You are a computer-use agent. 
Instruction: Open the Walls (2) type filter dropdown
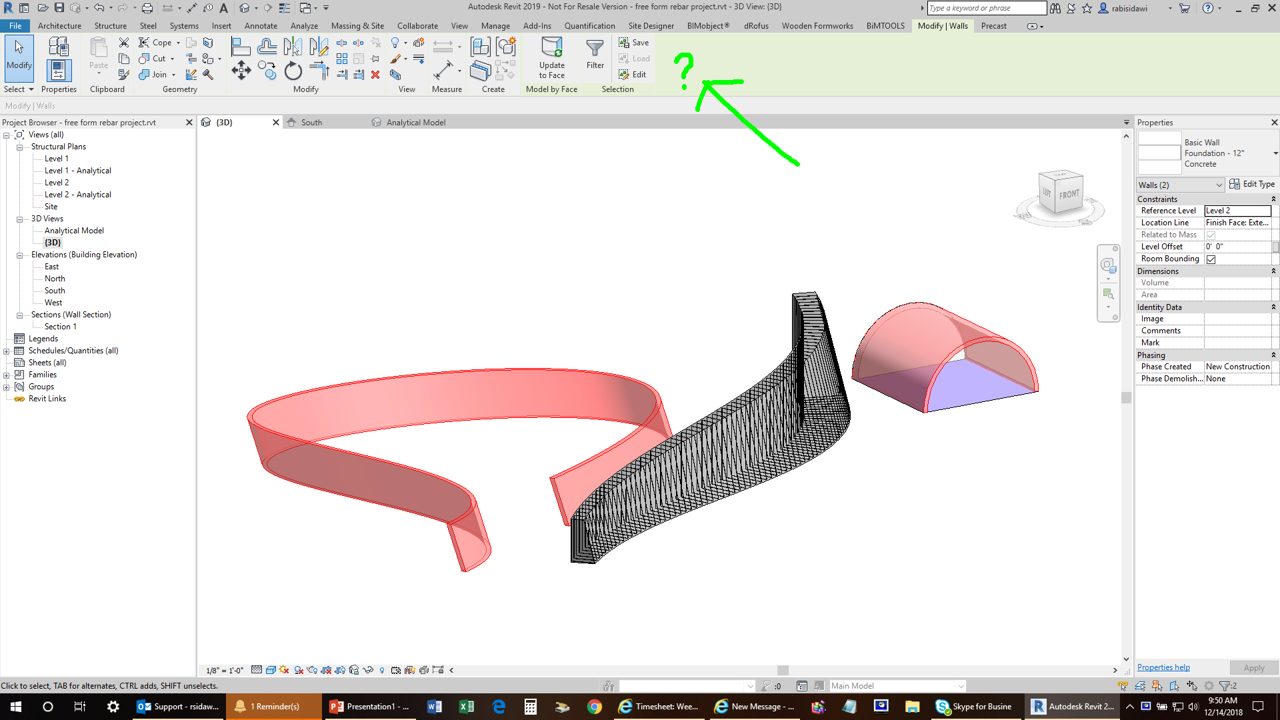click(x=1180, y=185)
